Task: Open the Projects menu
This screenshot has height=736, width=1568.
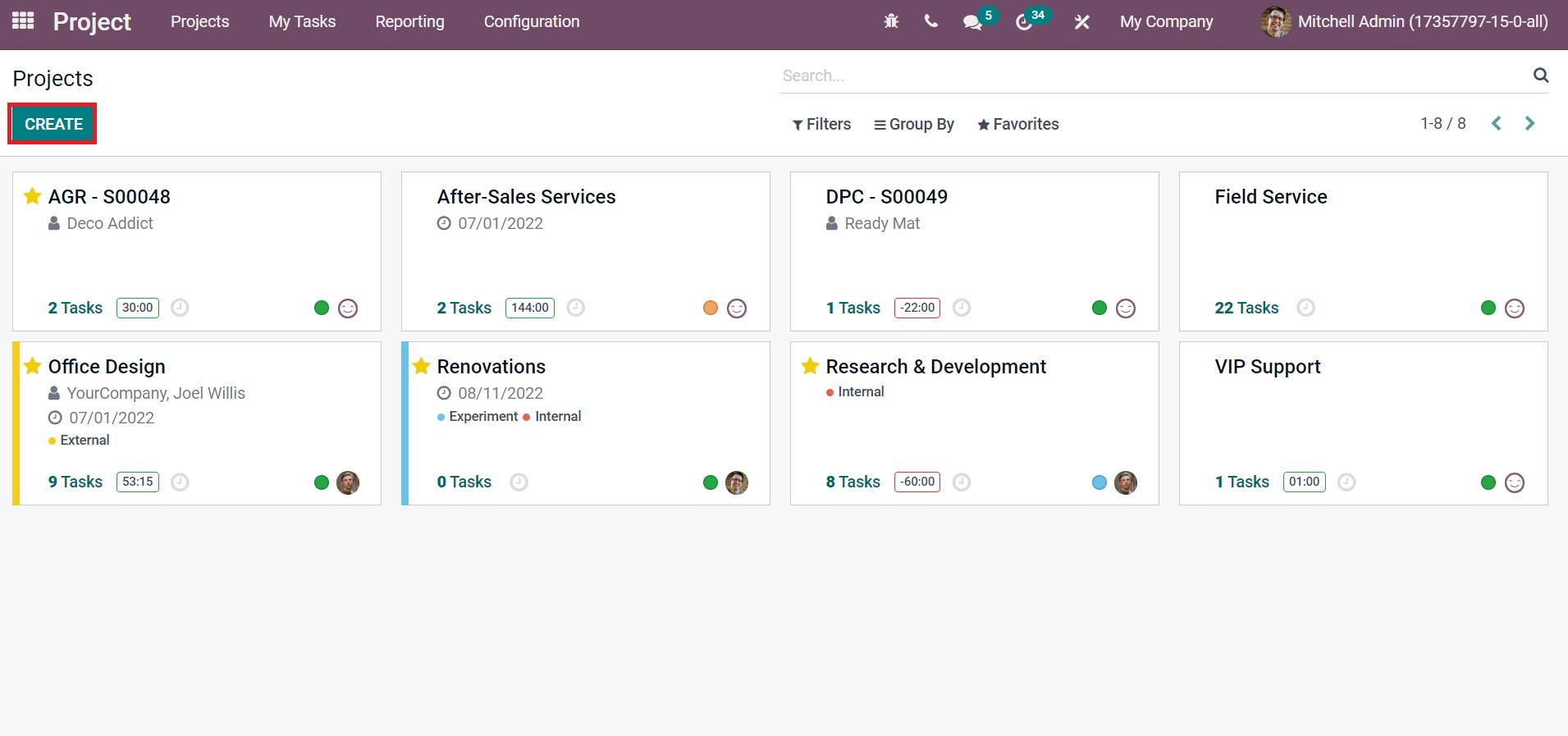Action: tap(199, 22)
